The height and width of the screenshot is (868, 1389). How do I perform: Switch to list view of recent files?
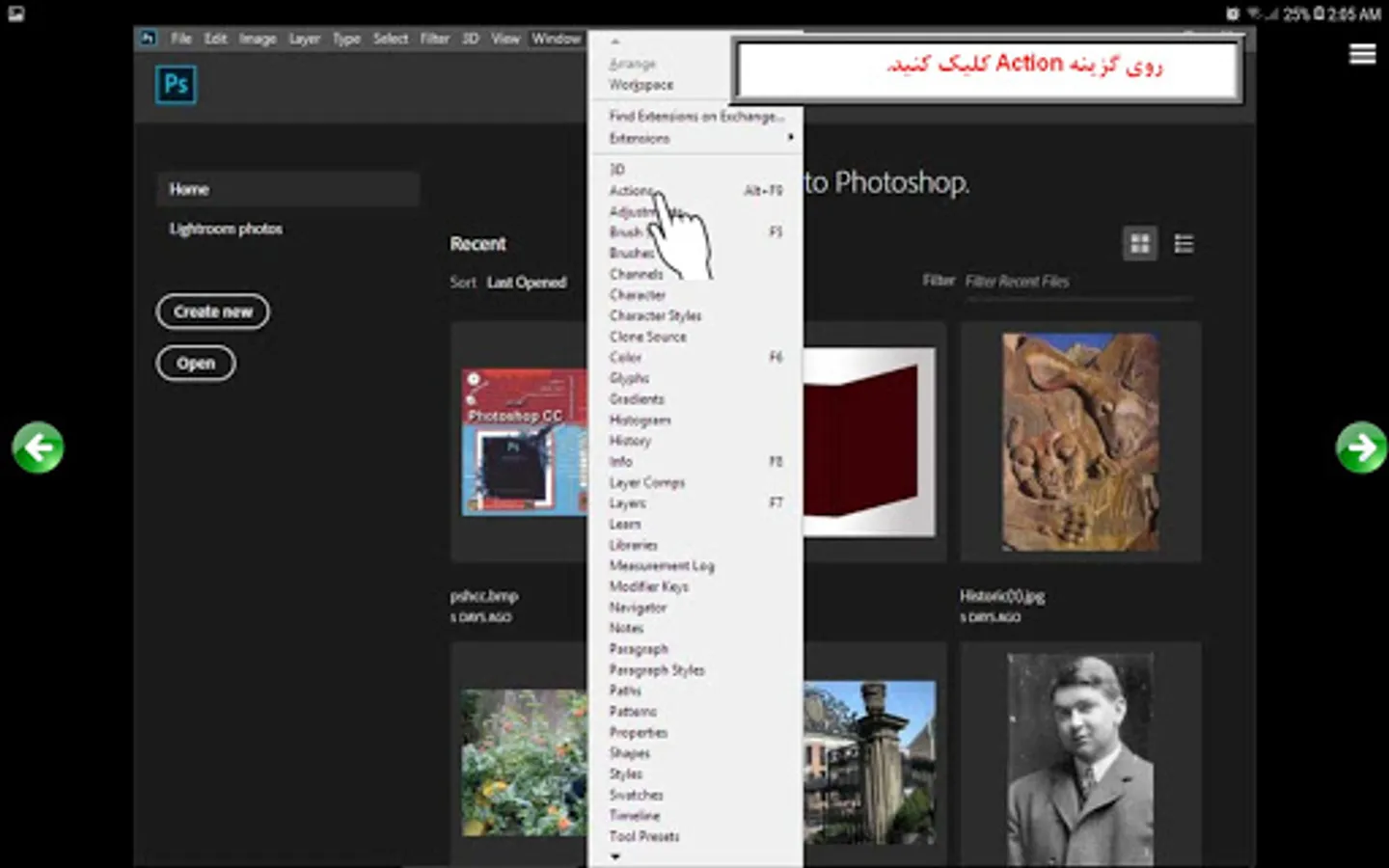pos(1184,244)
